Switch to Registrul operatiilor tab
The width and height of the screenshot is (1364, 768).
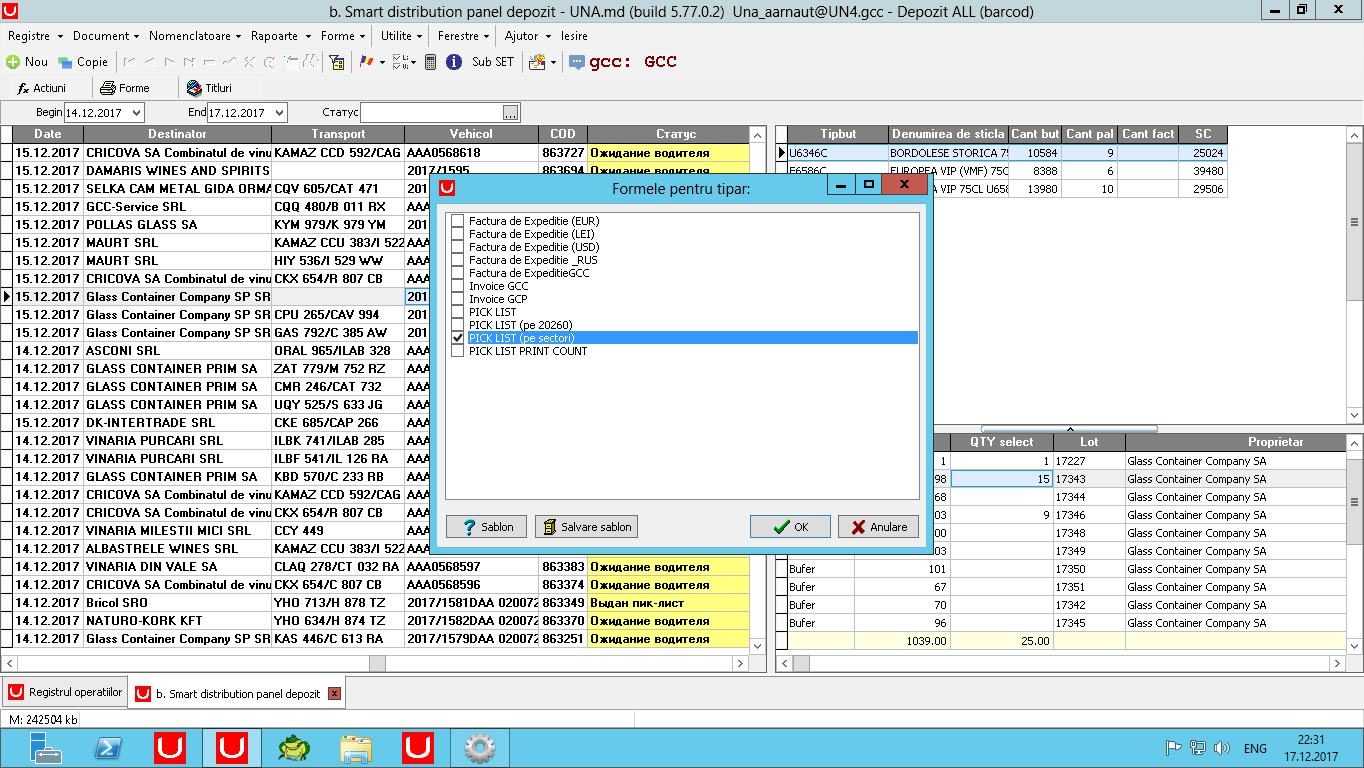(66, 692)
